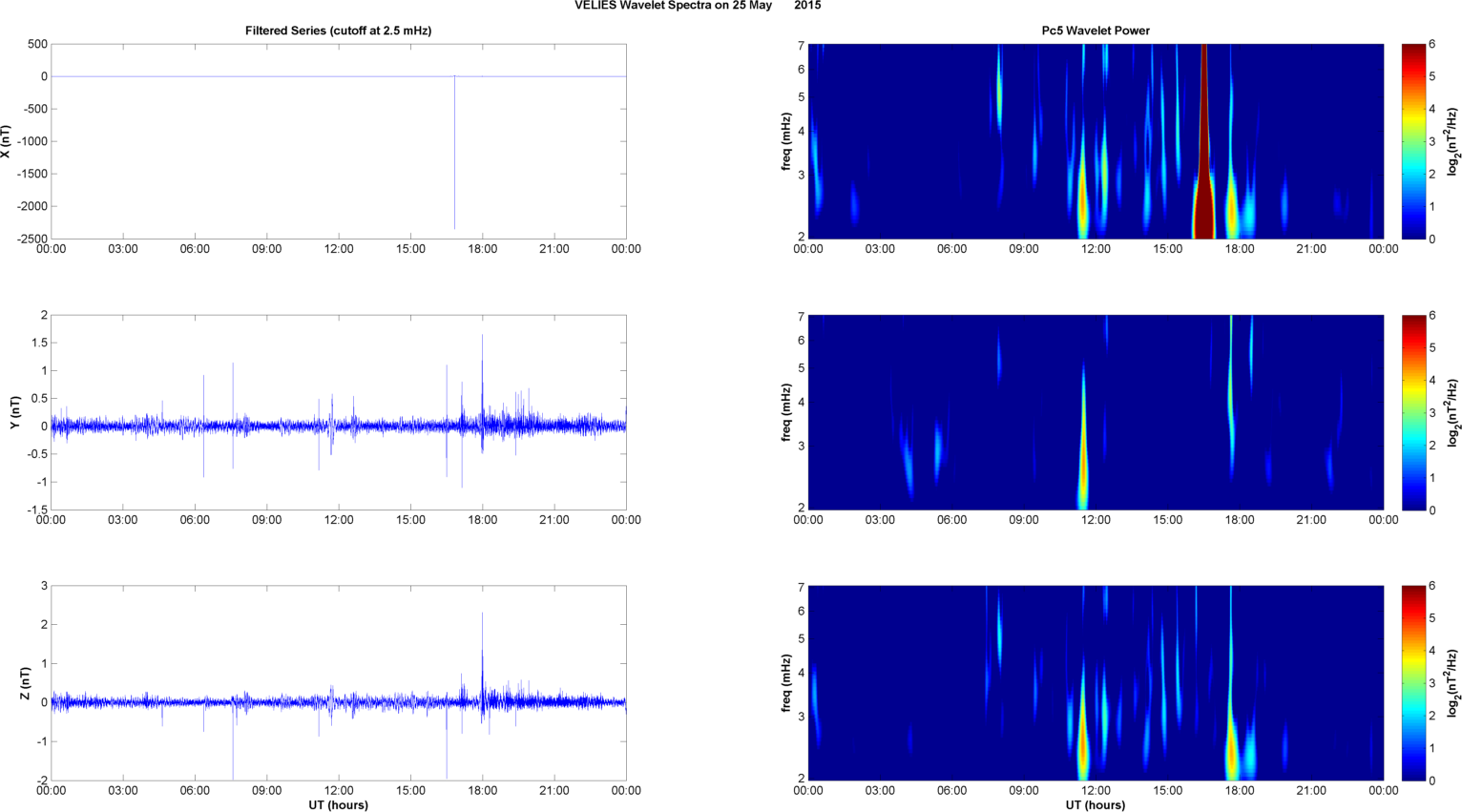Screen dimensions: 1462x812
Task: Click the "-1000" tick label on the X plot
Action: [x=31, y=141]
